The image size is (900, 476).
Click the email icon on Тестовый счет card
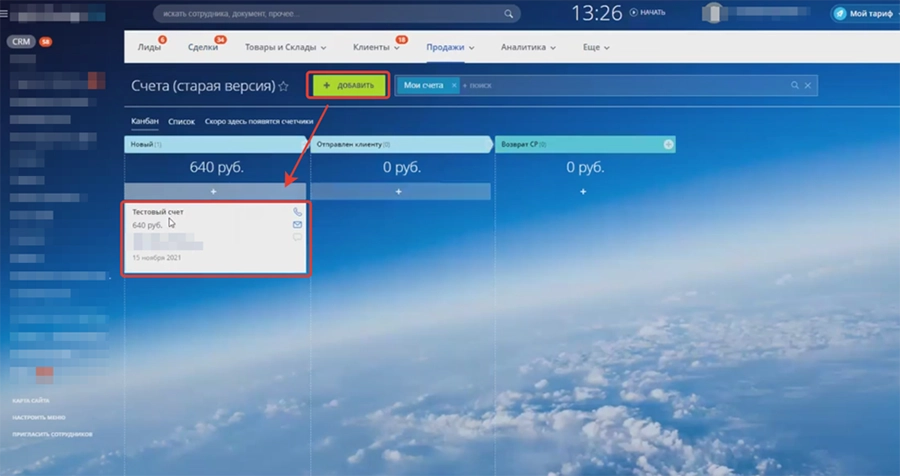[x=297, y=225]
